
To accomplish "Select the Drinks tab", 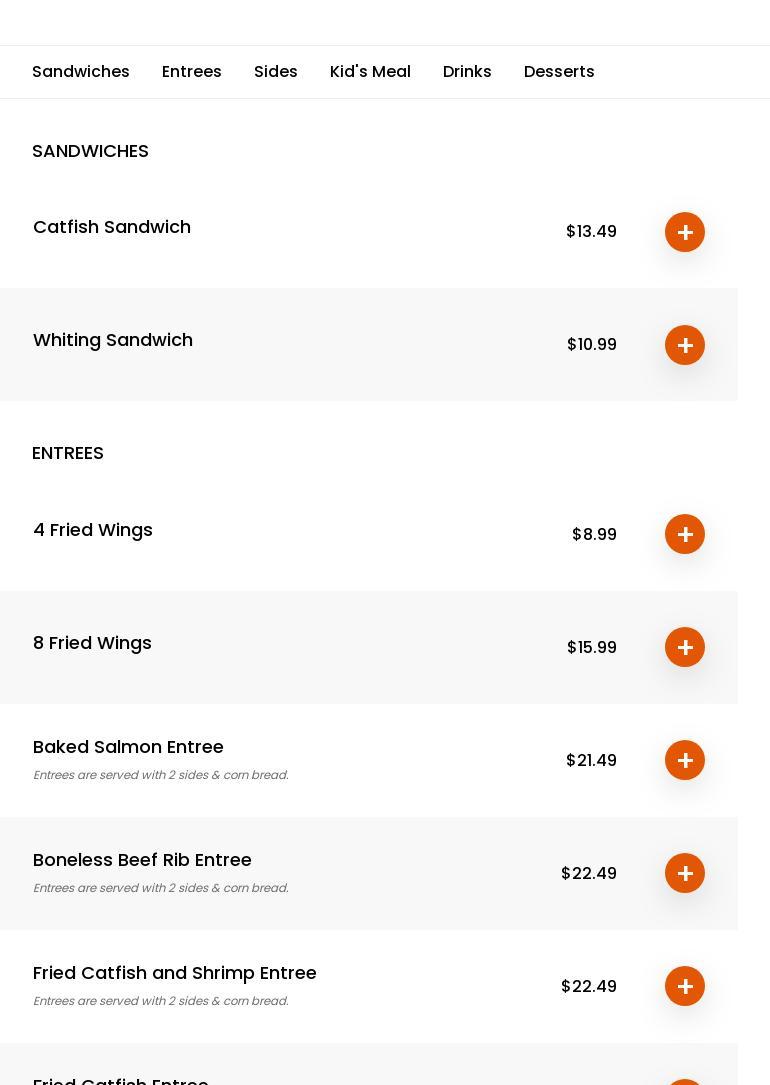I will [x=467, y=72].
